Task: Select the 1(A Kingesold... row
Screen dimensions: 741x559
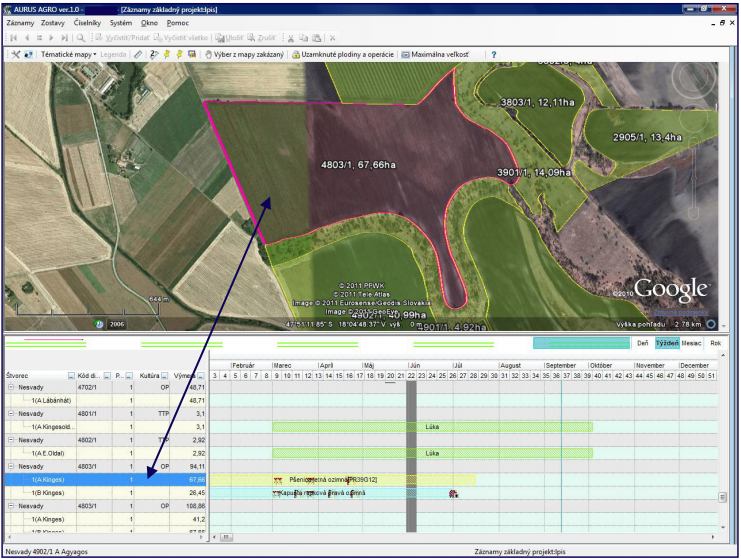Action: 106,427
